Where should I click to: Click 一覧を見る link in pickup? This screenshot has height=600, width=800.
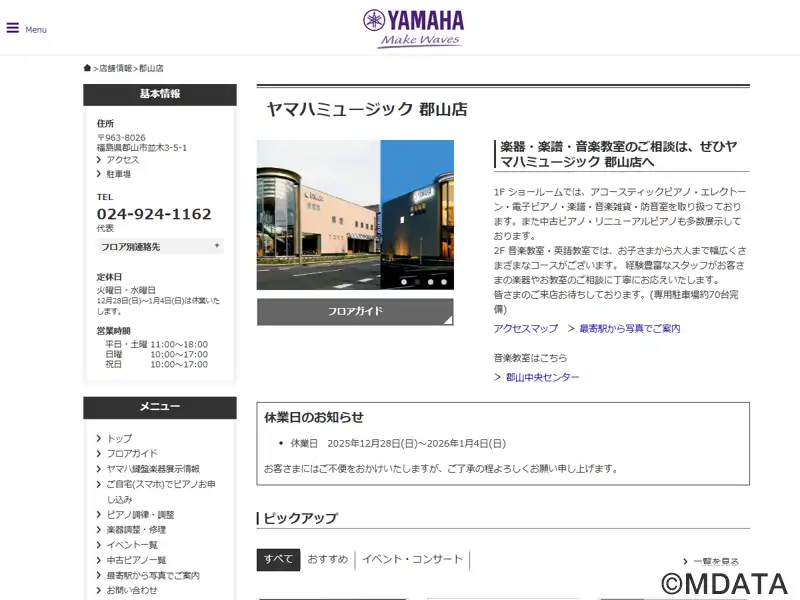pos(716,562)
